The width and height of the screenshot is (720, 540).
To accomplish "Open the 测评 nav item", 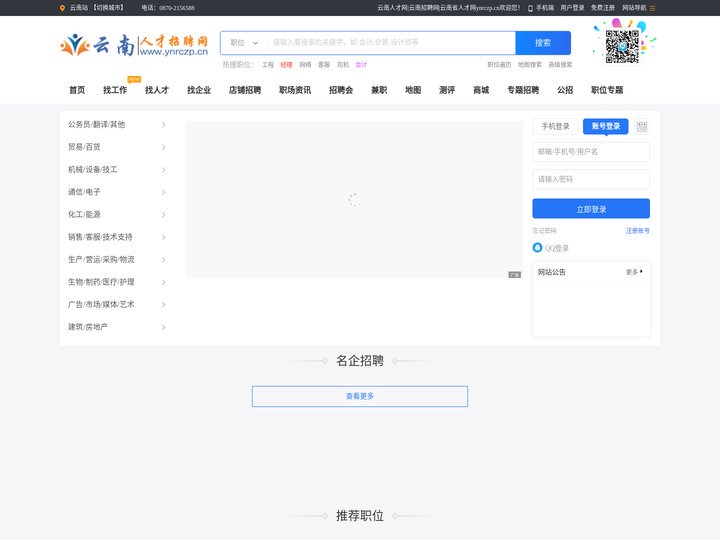I will click(447, 90).
